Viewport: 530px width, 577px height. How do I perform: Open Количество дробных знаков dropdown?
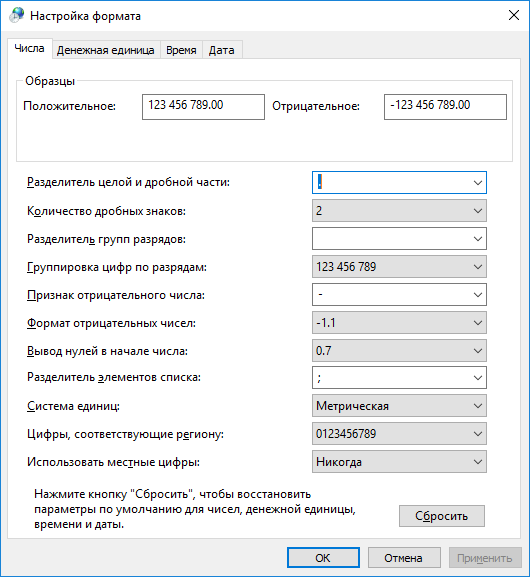tap(399, 210)
